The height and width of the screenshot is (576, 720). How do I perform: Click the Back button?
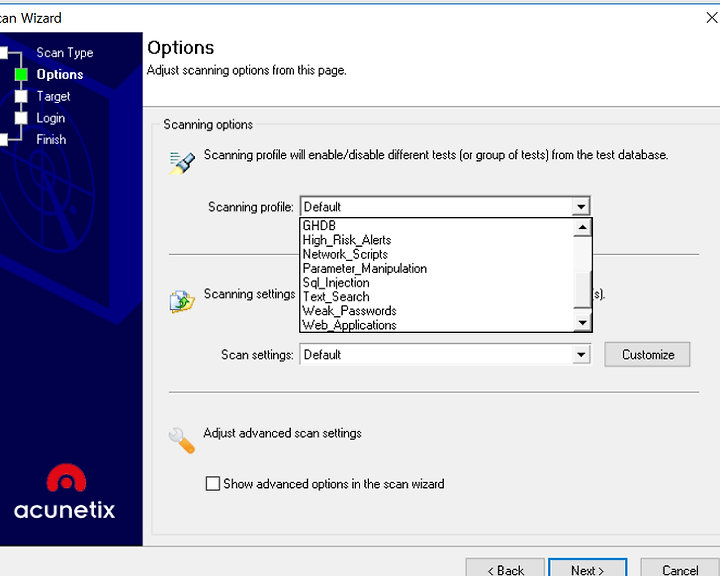pyautogui.click(x=505, y=569)
